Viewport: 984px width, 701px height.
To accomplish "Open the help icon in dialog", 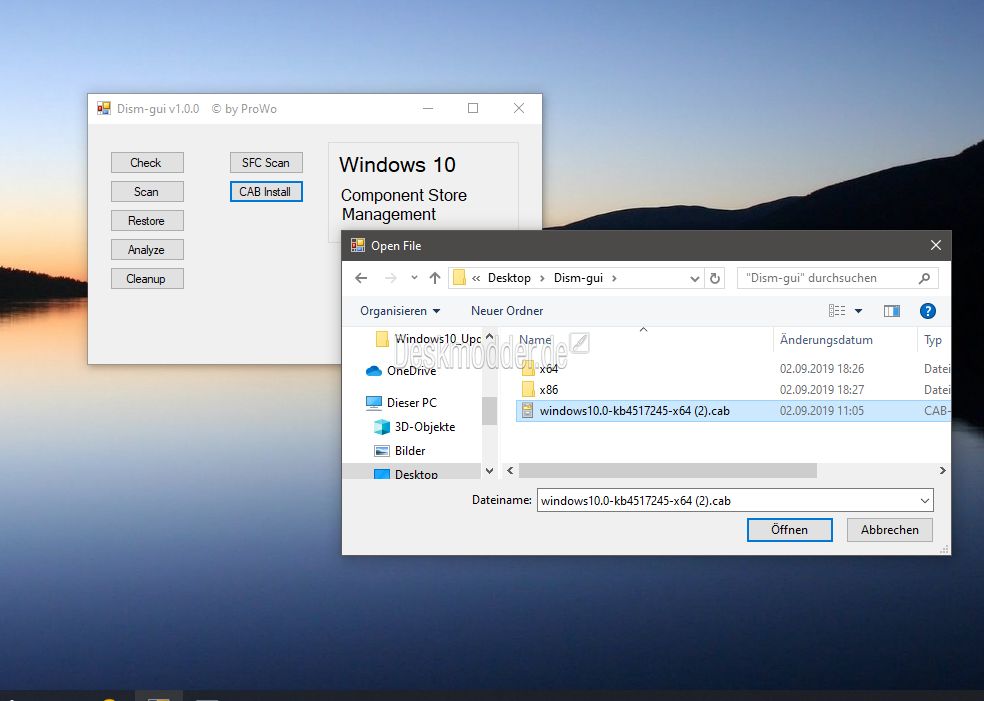I will (928, 311).
